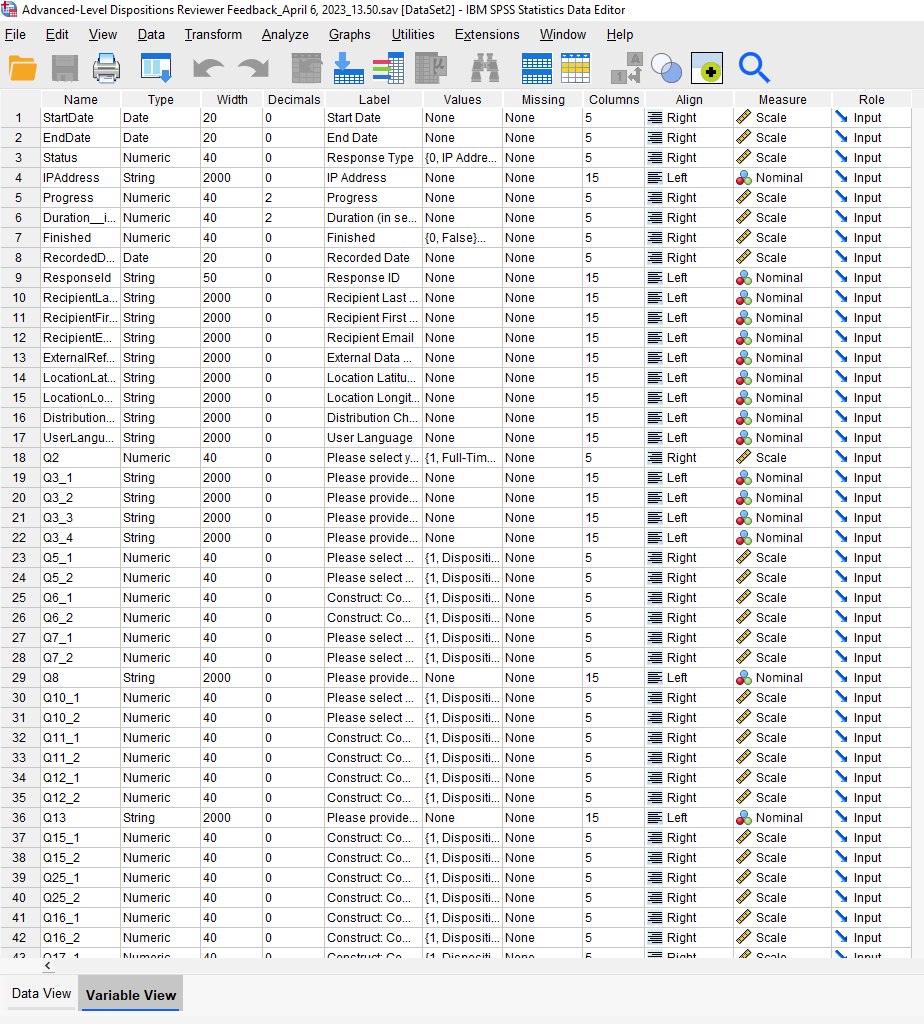924x1024 pixels.
Task: Click the Search magnifying glass icon
Action: tap(754, 68)
